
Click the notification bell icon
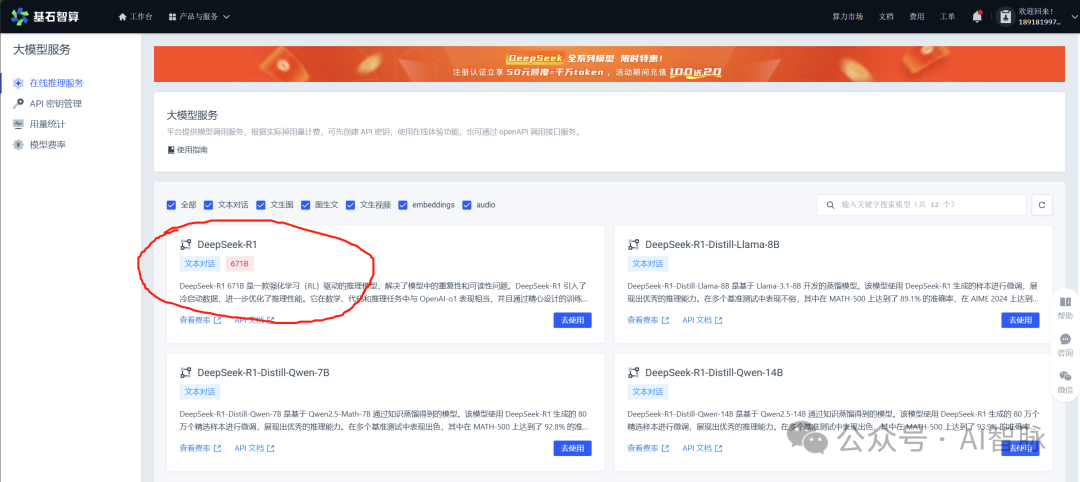977,17
